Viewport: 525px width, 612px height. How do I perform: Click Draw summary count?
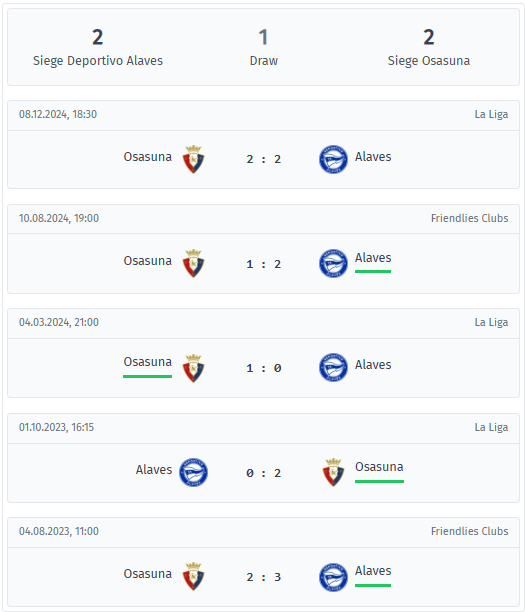pyautogui.click(x=263, y=37)
